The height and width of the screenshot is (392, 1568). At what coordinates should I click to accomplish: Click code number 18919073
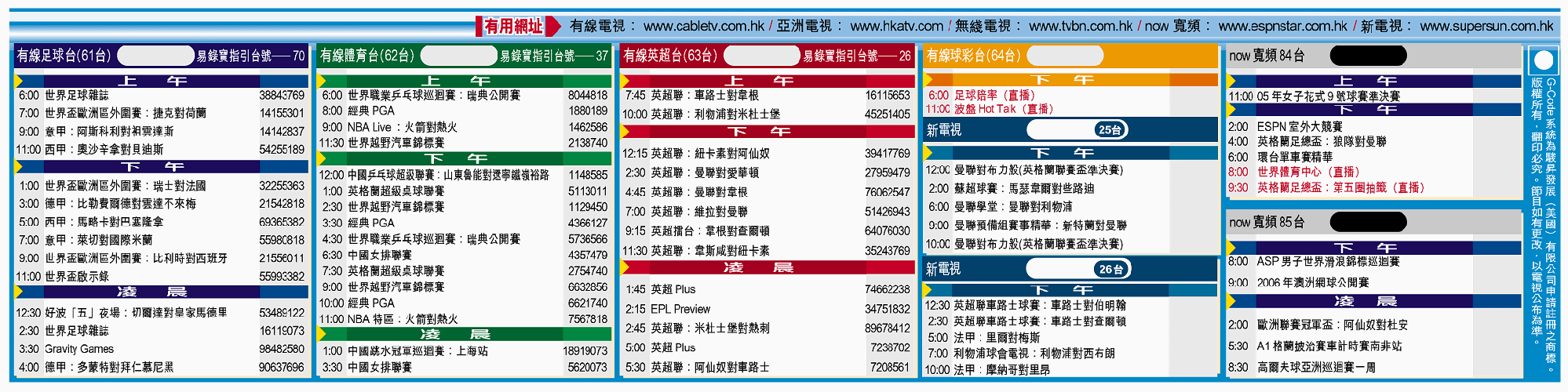[x=585, y=351]
